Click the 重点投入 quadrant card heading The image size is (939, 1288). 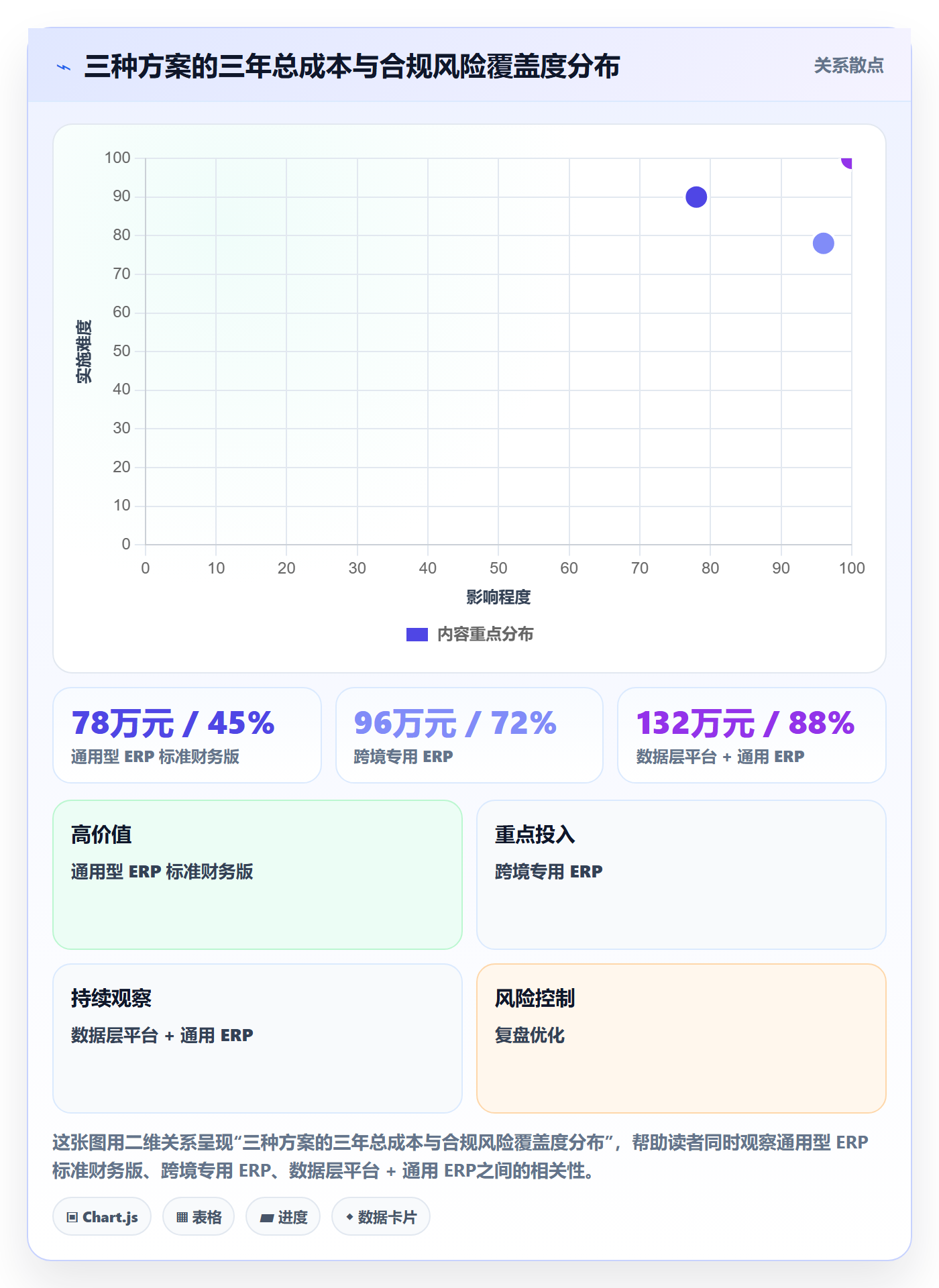pos(535,835)
